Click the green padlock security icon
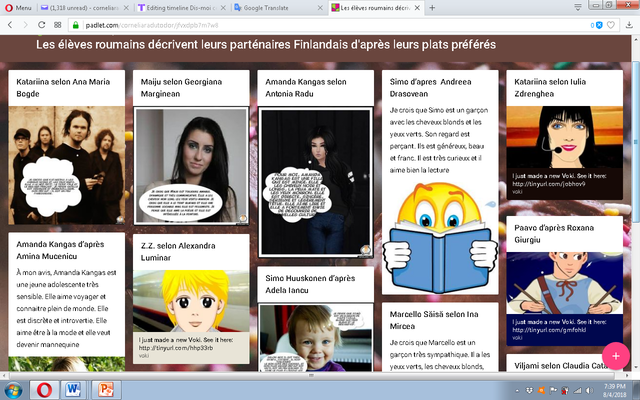The height and width of the screenshot is (400, 640). [76, 25]
